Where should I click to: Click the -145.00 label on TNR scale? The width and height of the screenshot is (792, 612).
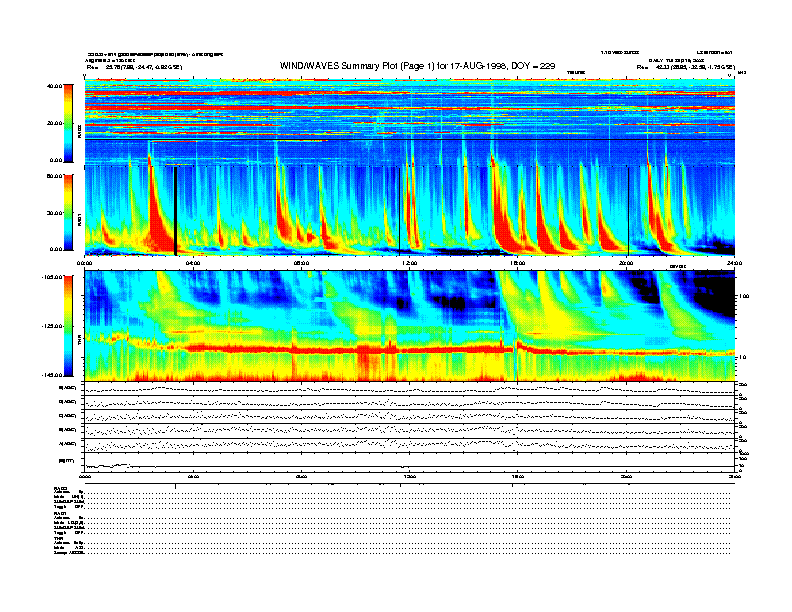coord(53,375)
